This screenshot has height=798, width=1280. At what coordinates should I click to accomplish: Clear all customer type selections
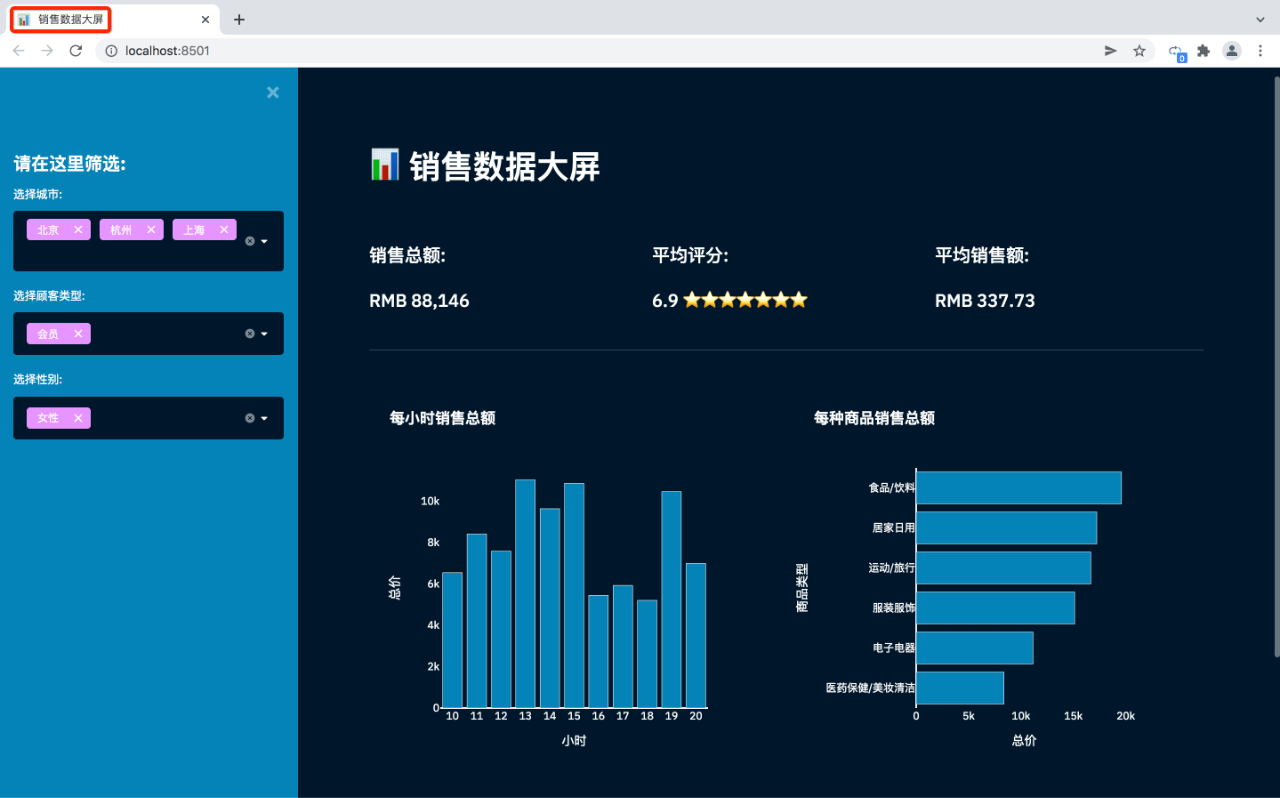coord(250,334)
